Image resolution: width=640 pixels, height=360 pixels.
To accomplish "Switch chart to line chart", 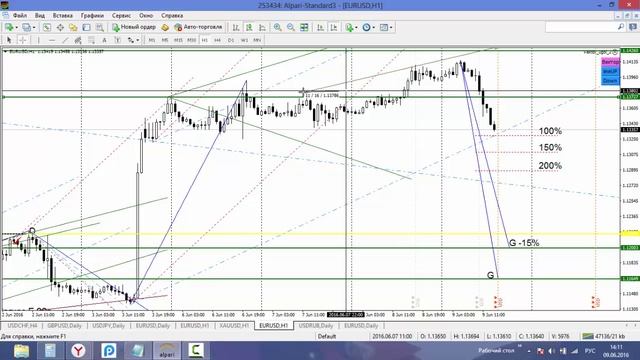I will point(262,27).
